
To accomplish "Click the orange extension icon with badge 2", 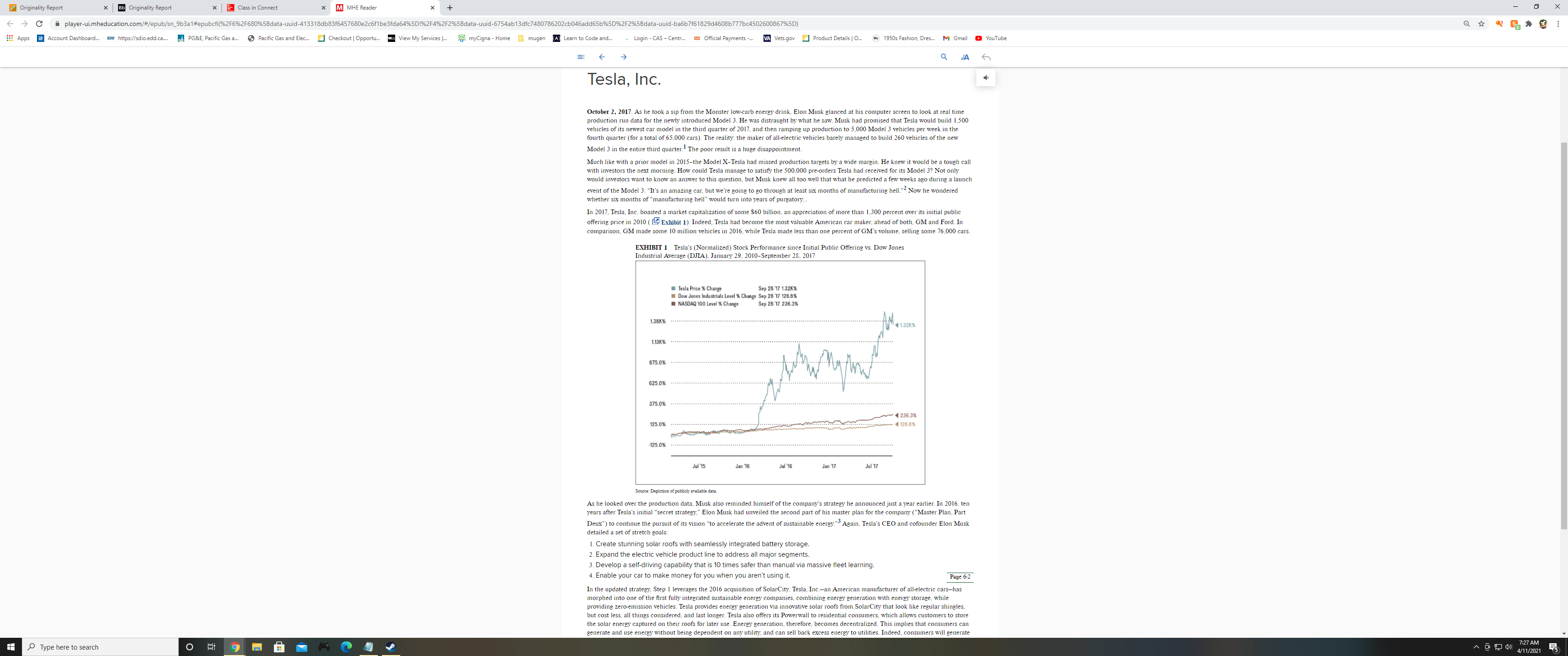I will (x=1514, y=24).
